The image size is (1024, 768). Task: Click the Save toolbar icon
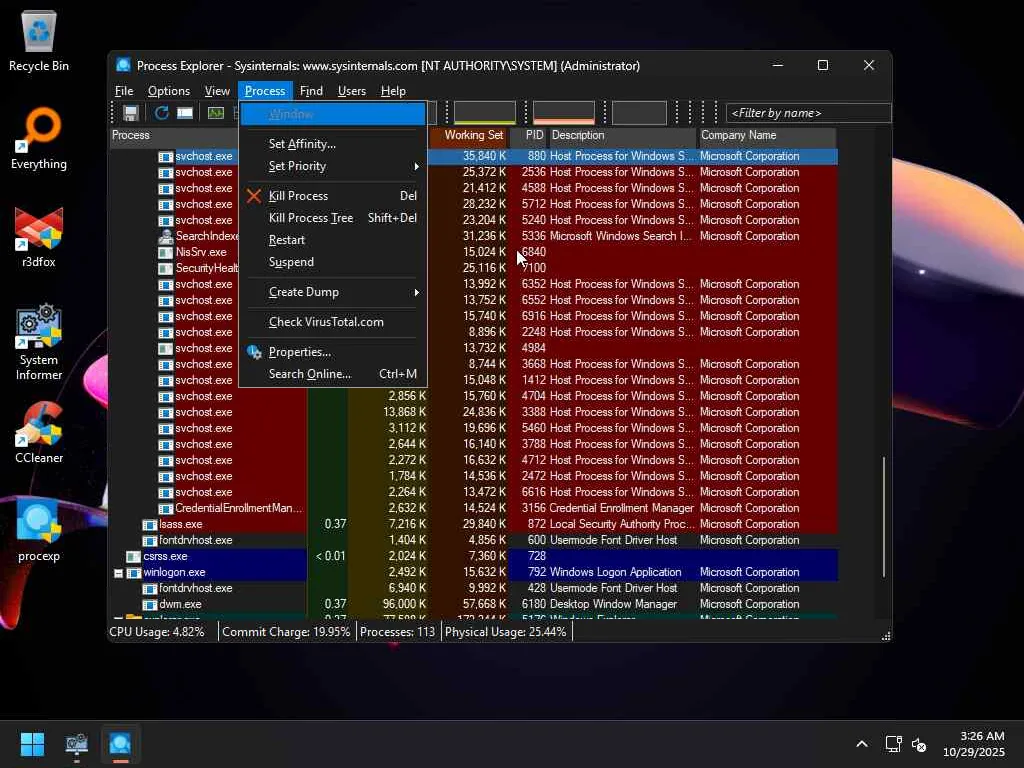pyautogui.click(x=131, y=113)
